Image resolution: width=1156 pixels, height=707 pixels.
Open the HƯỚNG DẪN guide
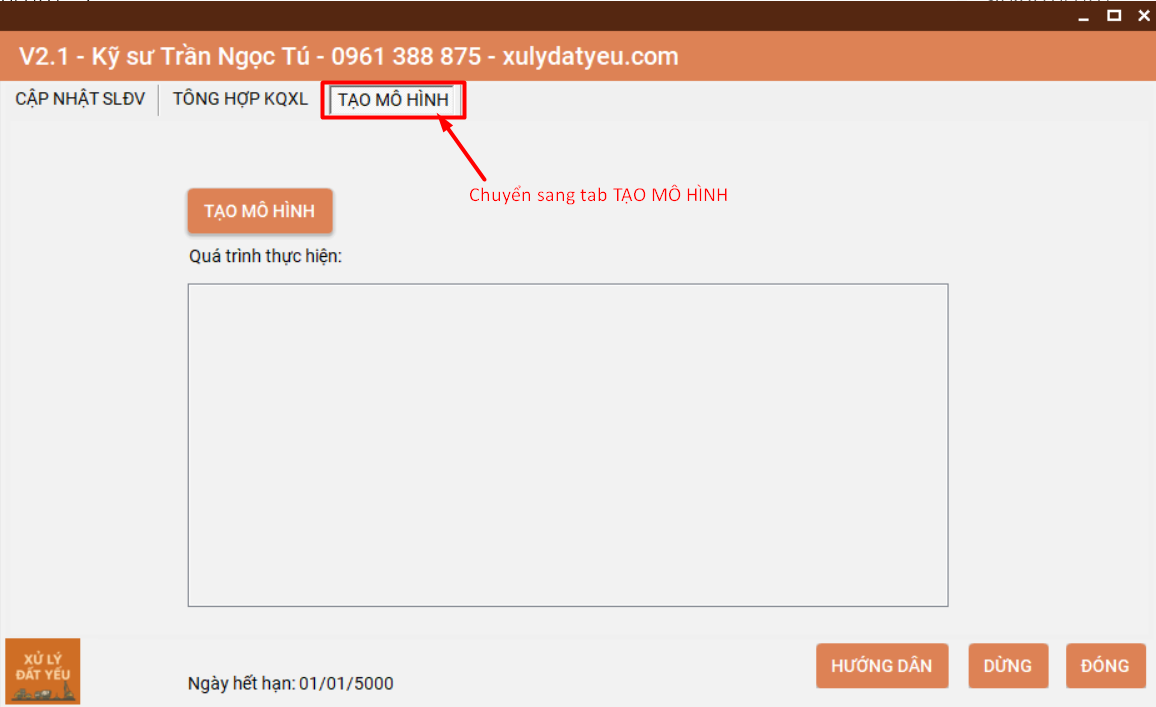pyautogui.click(x=881, y=666)
